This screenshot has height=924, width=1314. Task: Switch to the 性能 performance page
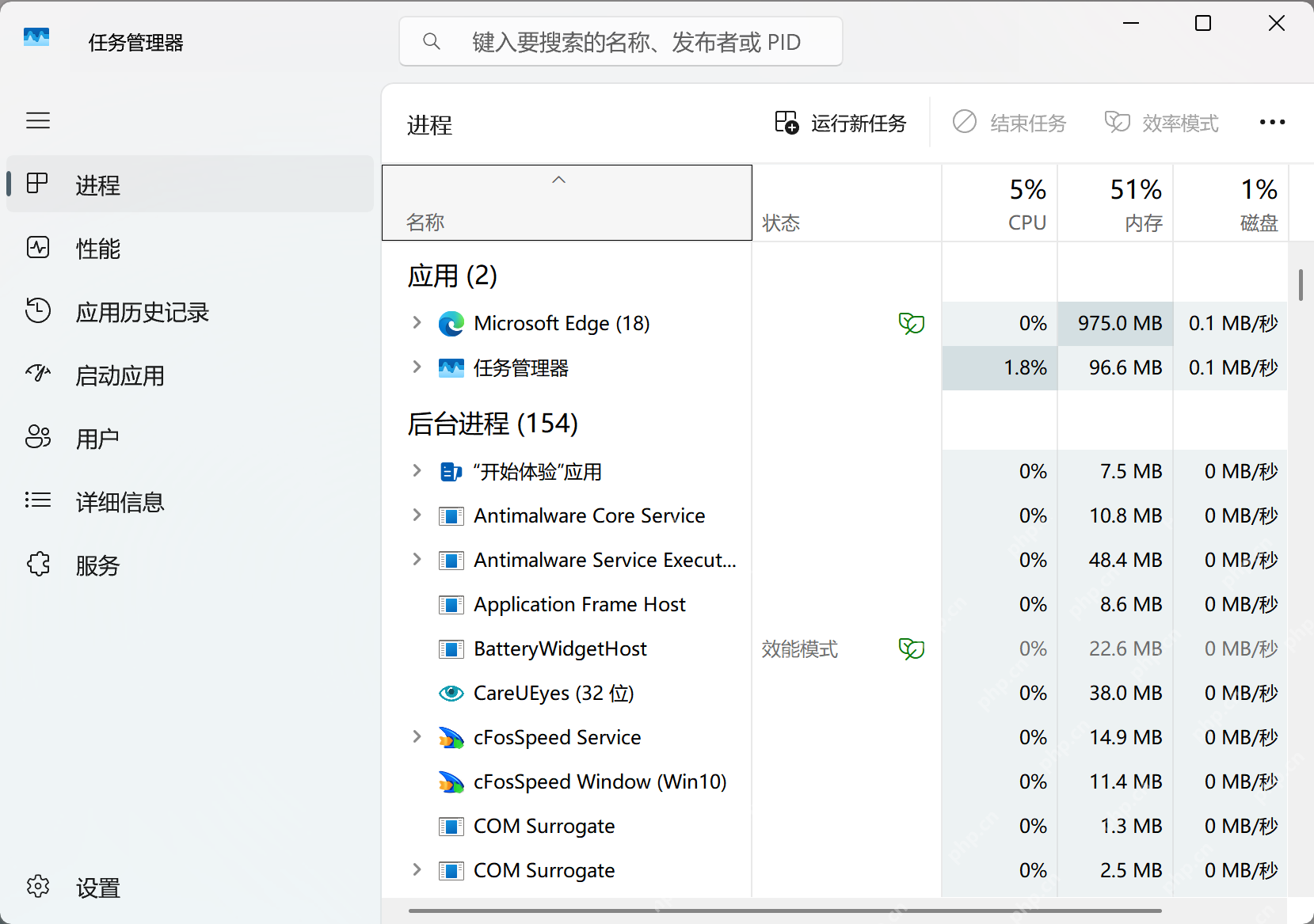pyautogui.click(x=190, y=248)
